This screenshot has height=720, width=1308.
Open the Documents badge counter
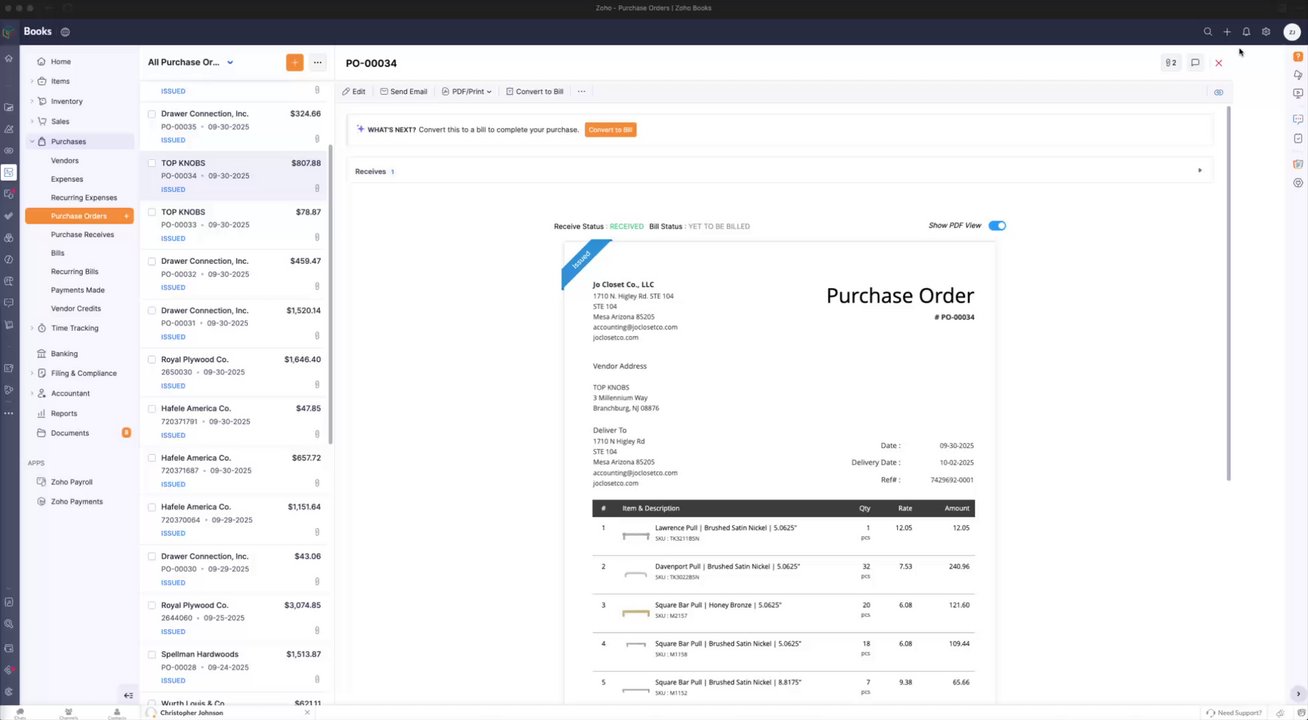coord(126,433)
